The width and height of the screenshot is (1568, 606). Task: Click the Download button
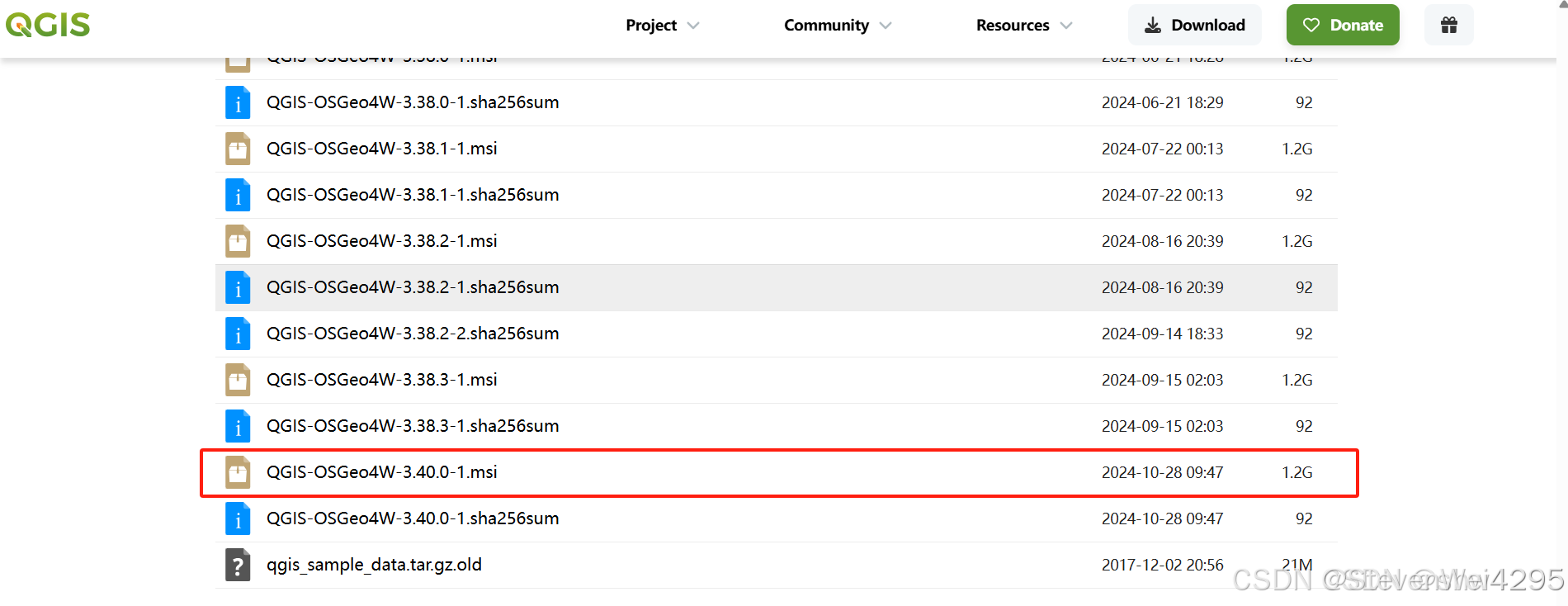[x=1194, y=25]
